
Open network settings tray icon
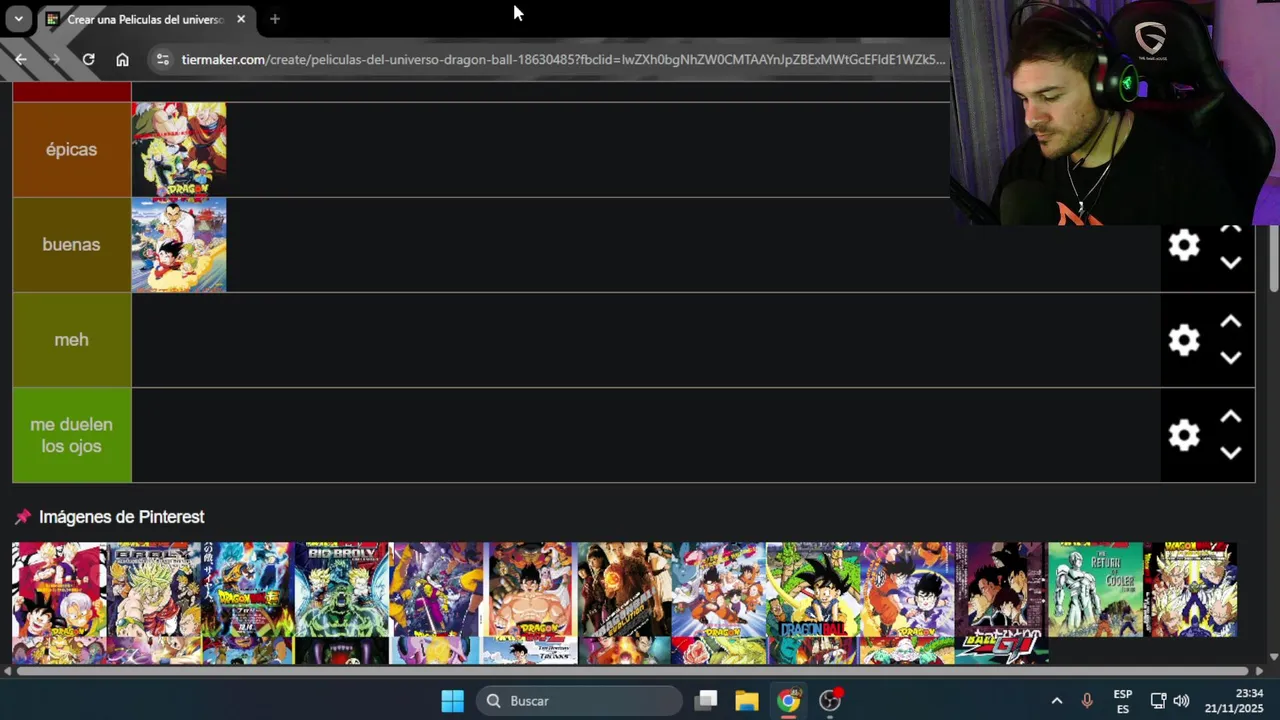click(1158, 701)
